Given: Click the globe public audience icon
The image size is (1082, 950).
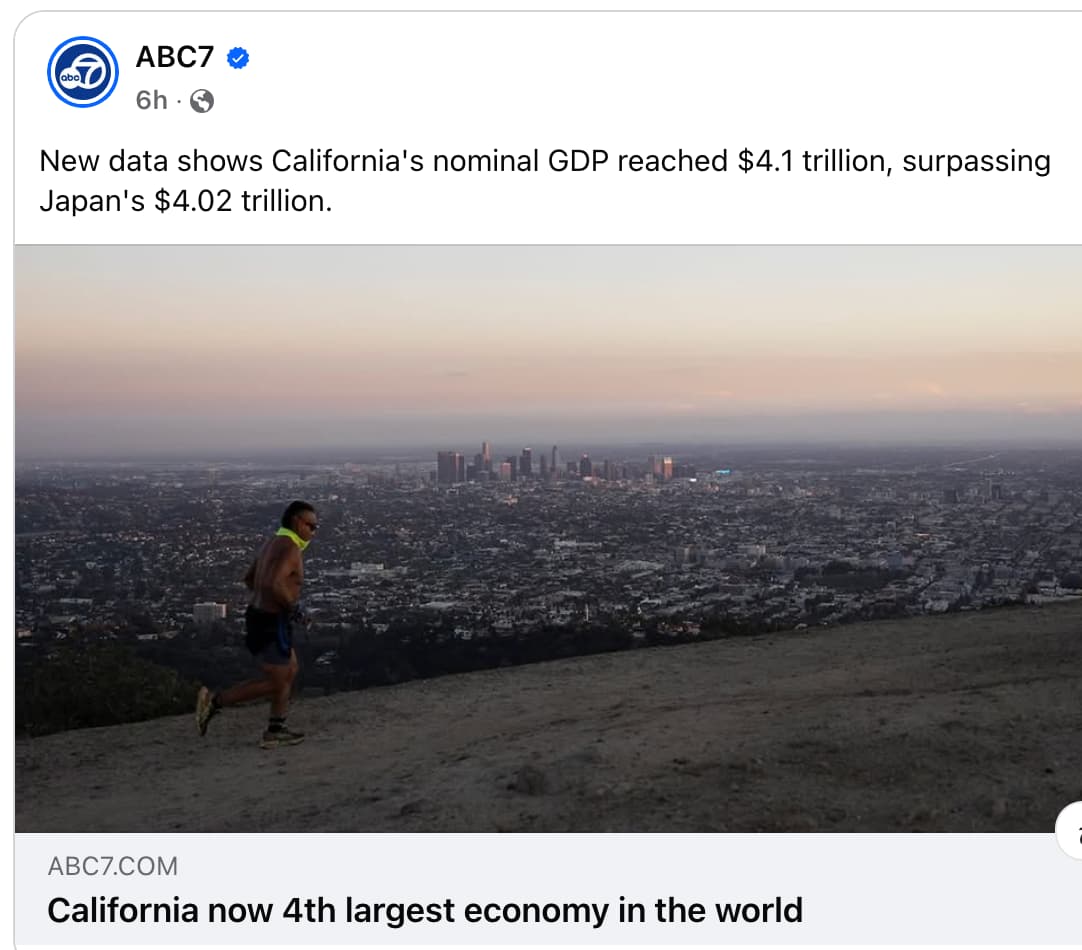Looking at the screenshot, I should click(201, 101).
